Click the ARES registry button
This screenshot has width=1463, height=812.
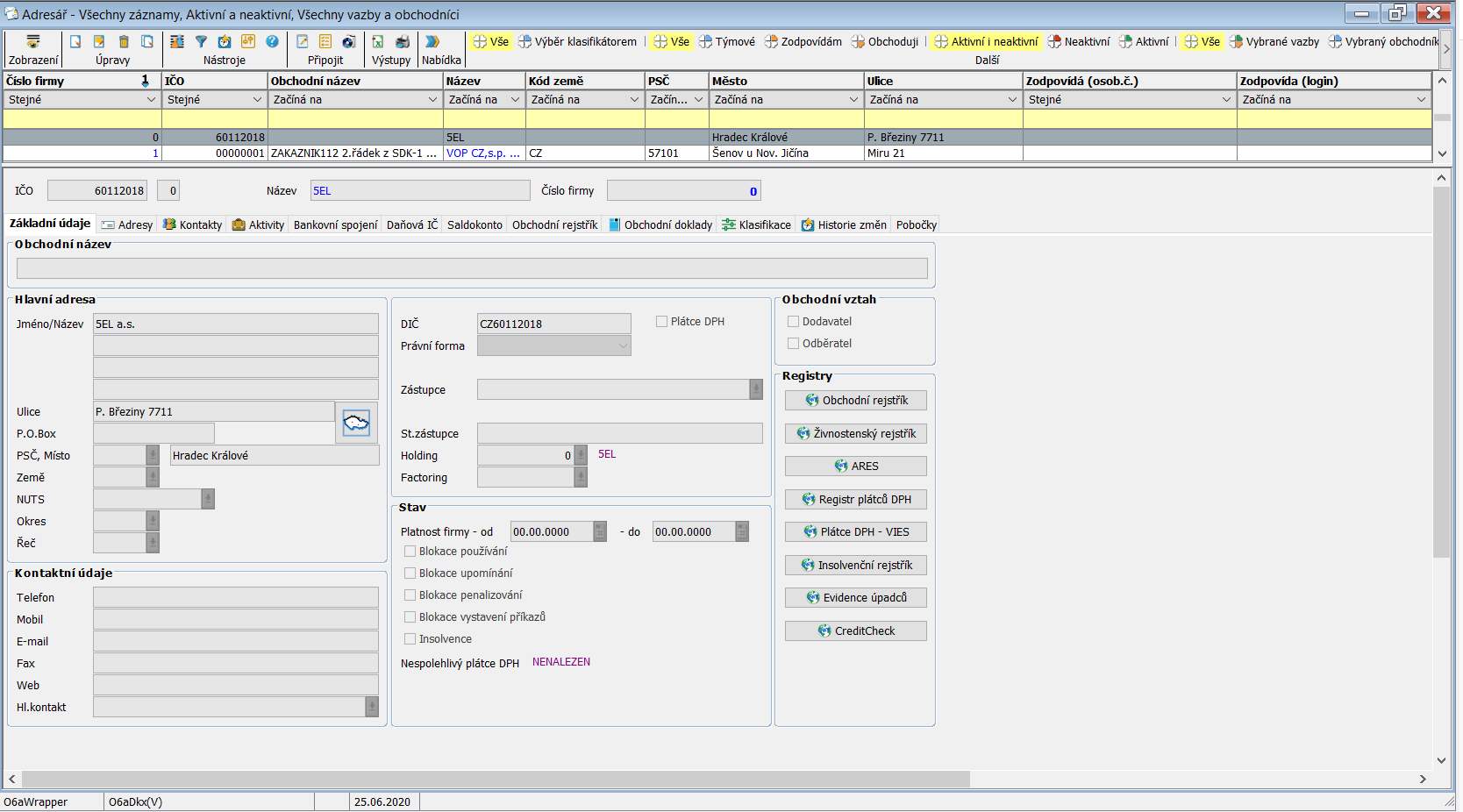tap(855, 467)
